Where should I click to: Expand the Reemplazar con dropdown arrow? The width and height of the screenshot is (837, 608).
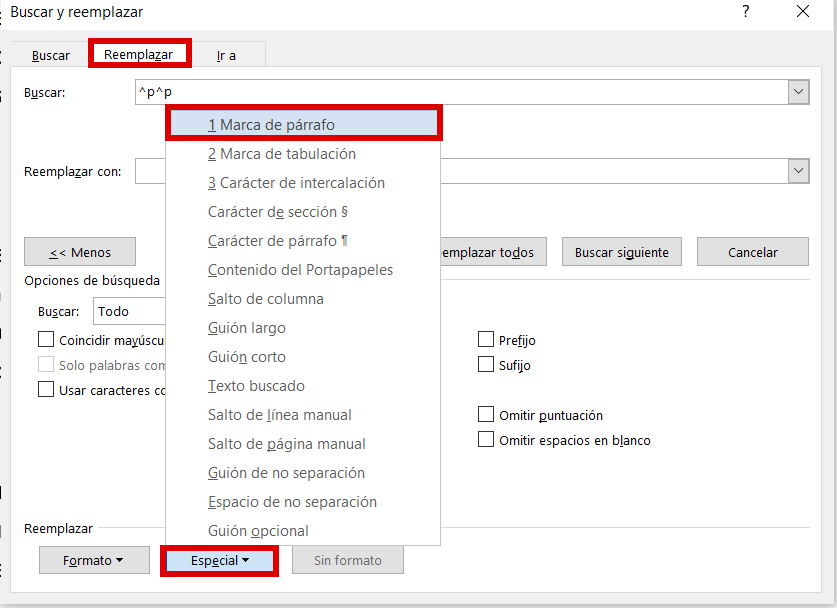(798, 171)
